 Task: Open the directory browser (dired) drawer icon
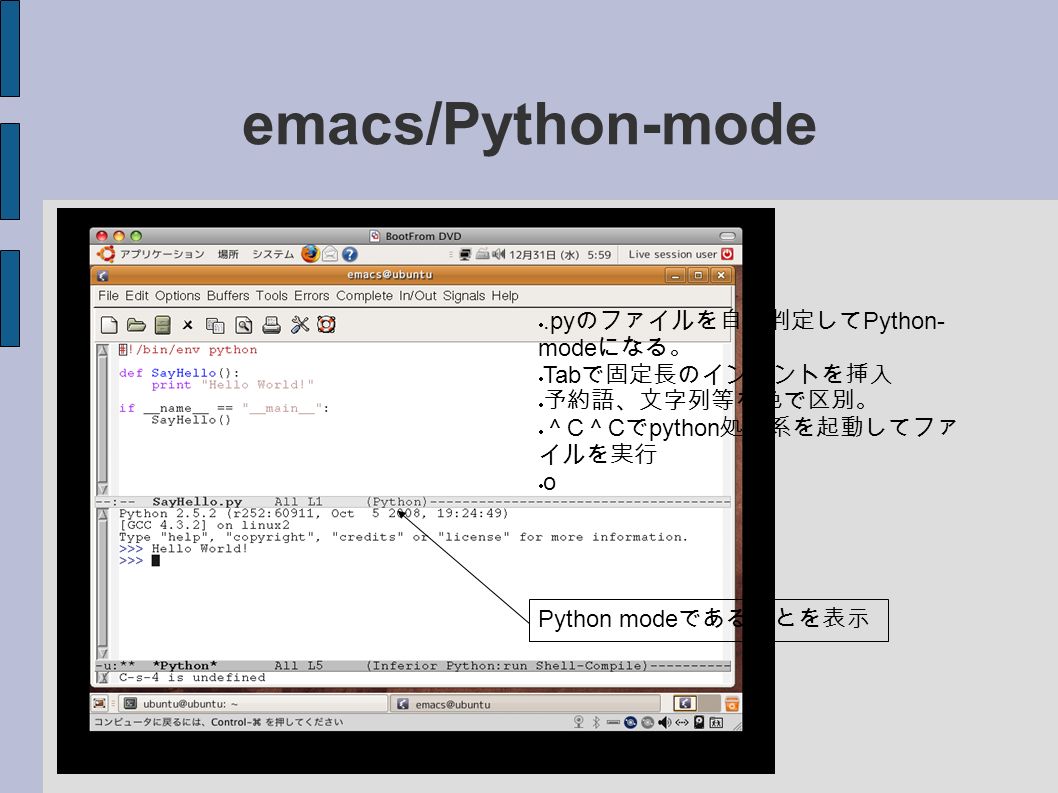[163, 325]
